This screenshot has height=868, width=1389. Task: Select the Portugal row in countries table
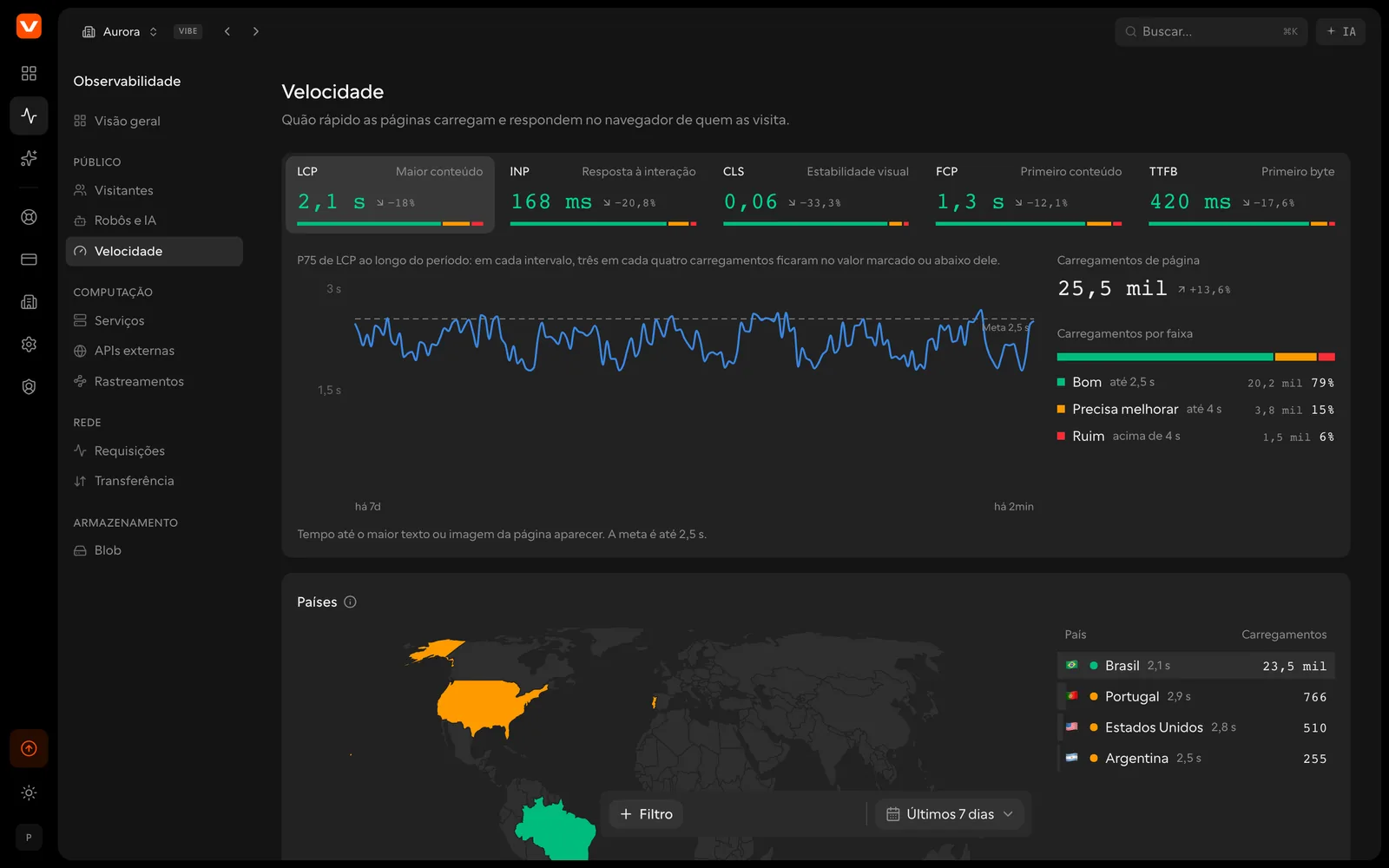[1195, 697]
